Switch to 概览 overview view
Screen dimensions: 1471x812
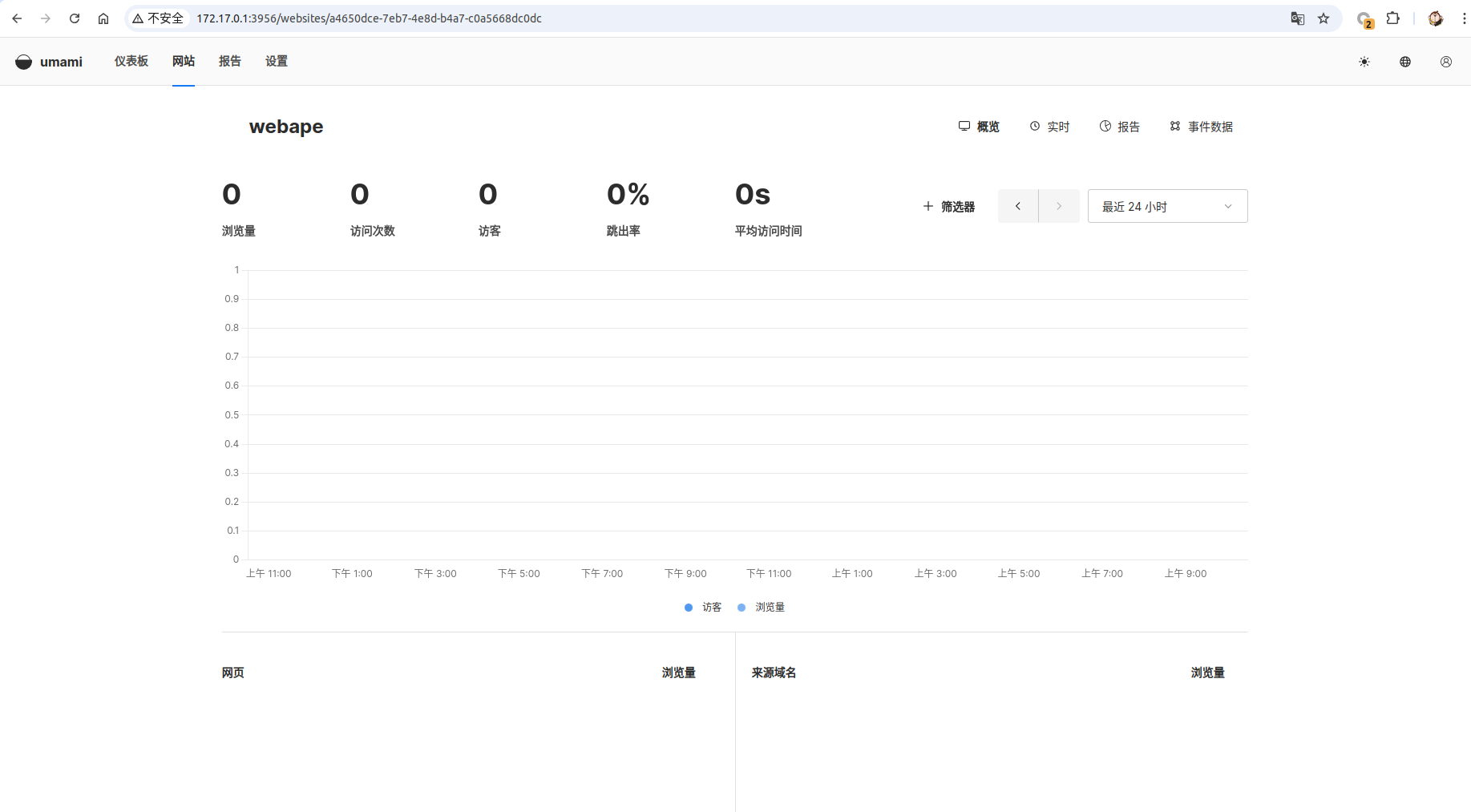coord(979,127)
